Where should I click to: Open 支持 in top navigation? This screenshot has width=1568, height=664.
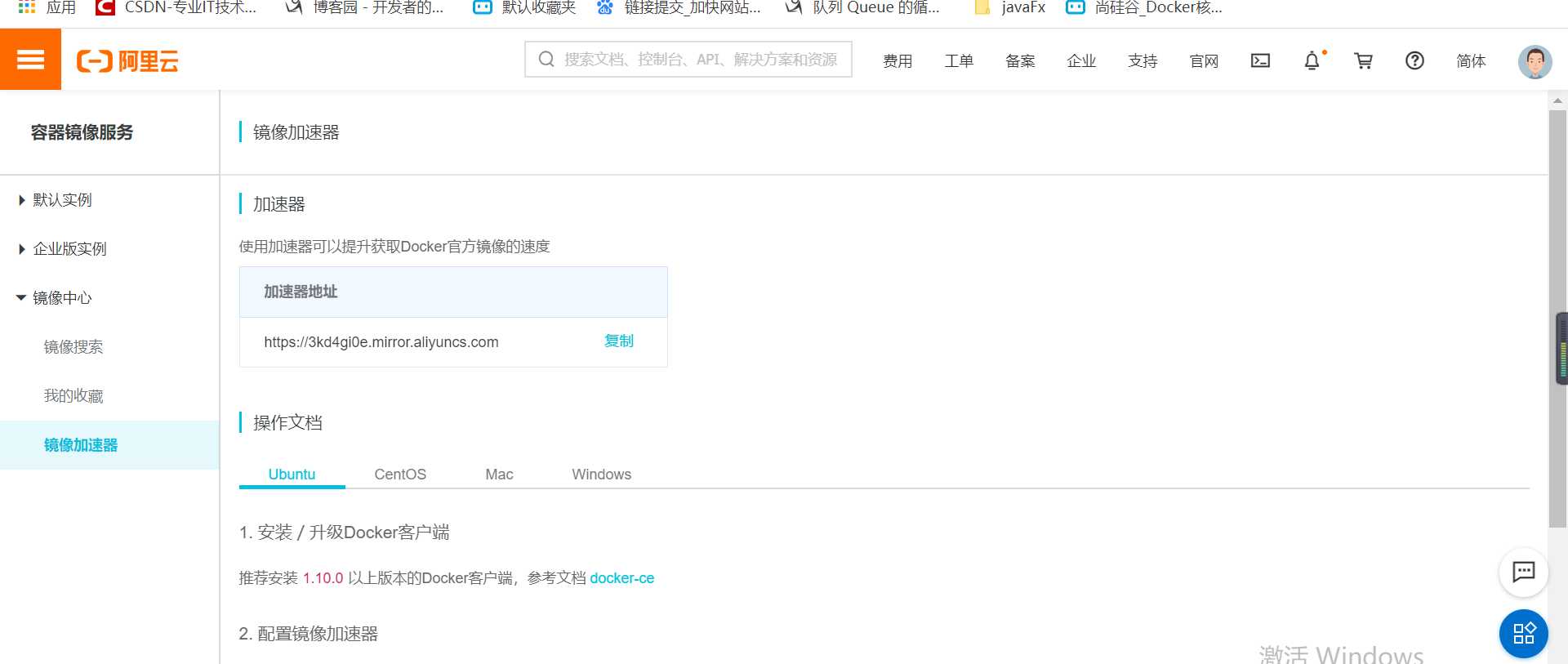1143,61
